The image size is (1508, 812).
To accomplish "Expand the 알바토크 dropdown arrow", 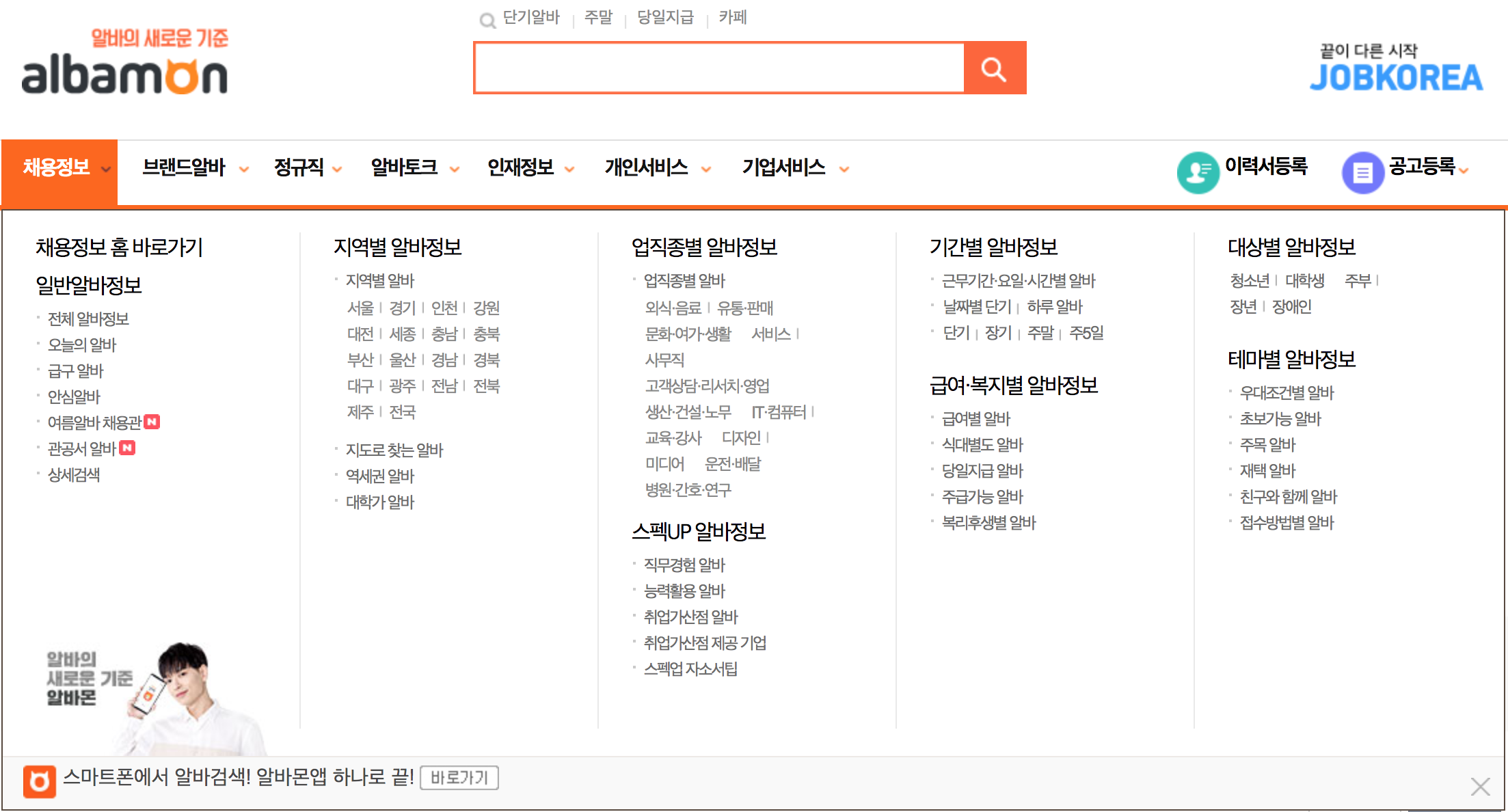I will click(455, 170).
